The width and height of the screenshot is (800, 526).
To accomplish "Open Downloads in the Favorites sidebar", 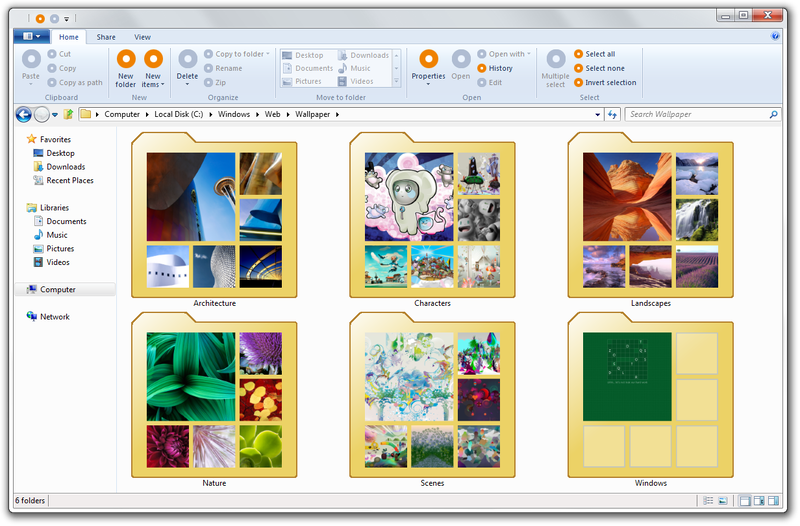I will pyautogui.click(x=65, y=167).
